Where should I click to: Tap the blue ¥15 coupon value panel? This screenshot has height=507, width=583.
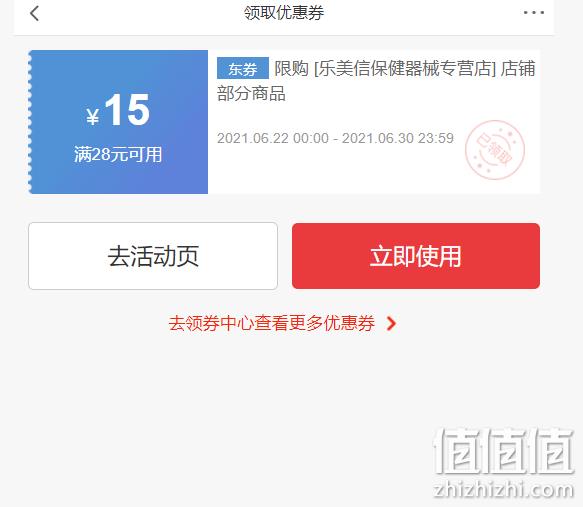point(119,122)
